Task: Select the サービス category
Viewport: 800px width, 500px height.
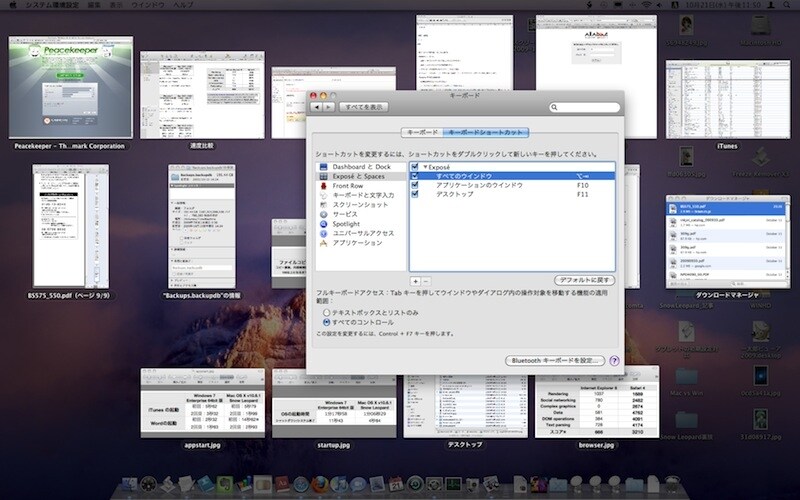Action: (346, 215)
